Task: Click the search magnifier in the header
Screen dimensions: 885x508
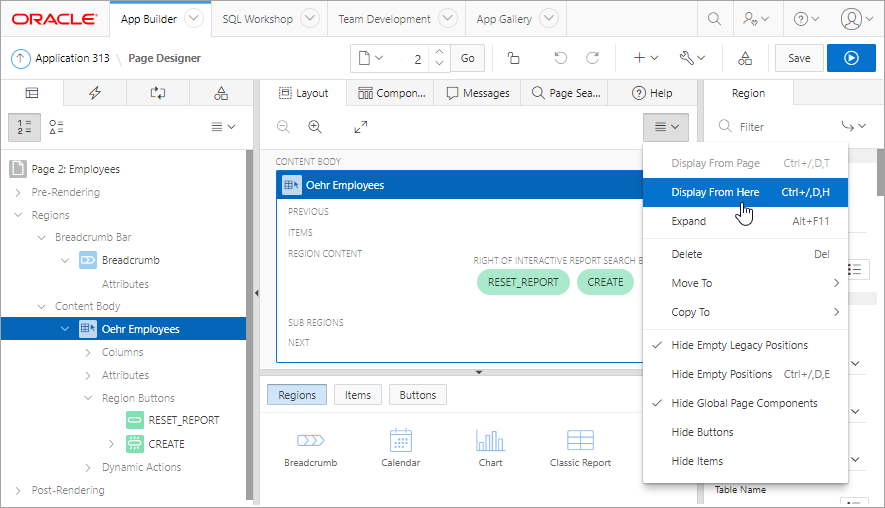Action: click(714, 19)
